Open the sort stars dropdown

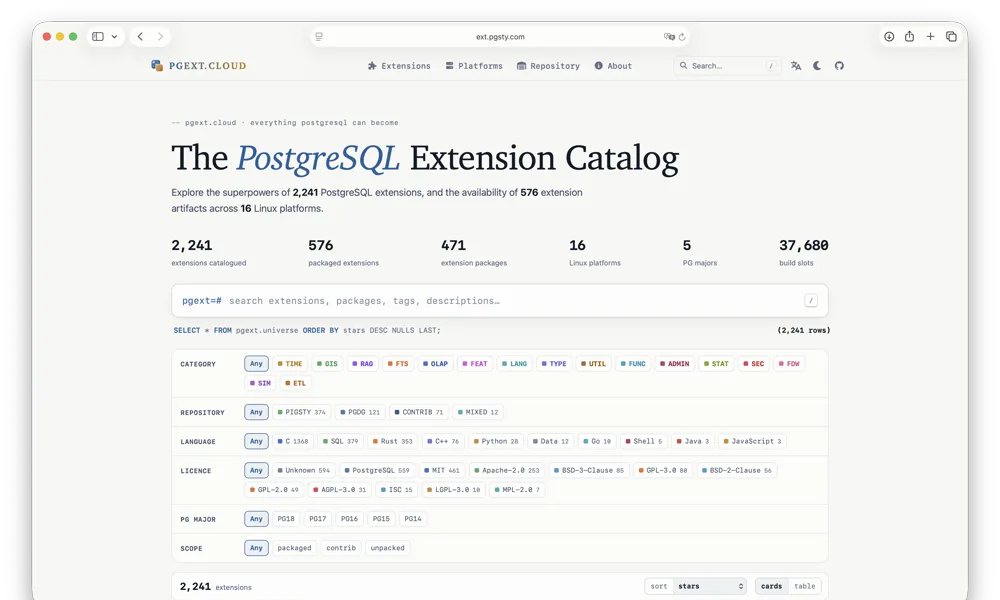point(709,586)
